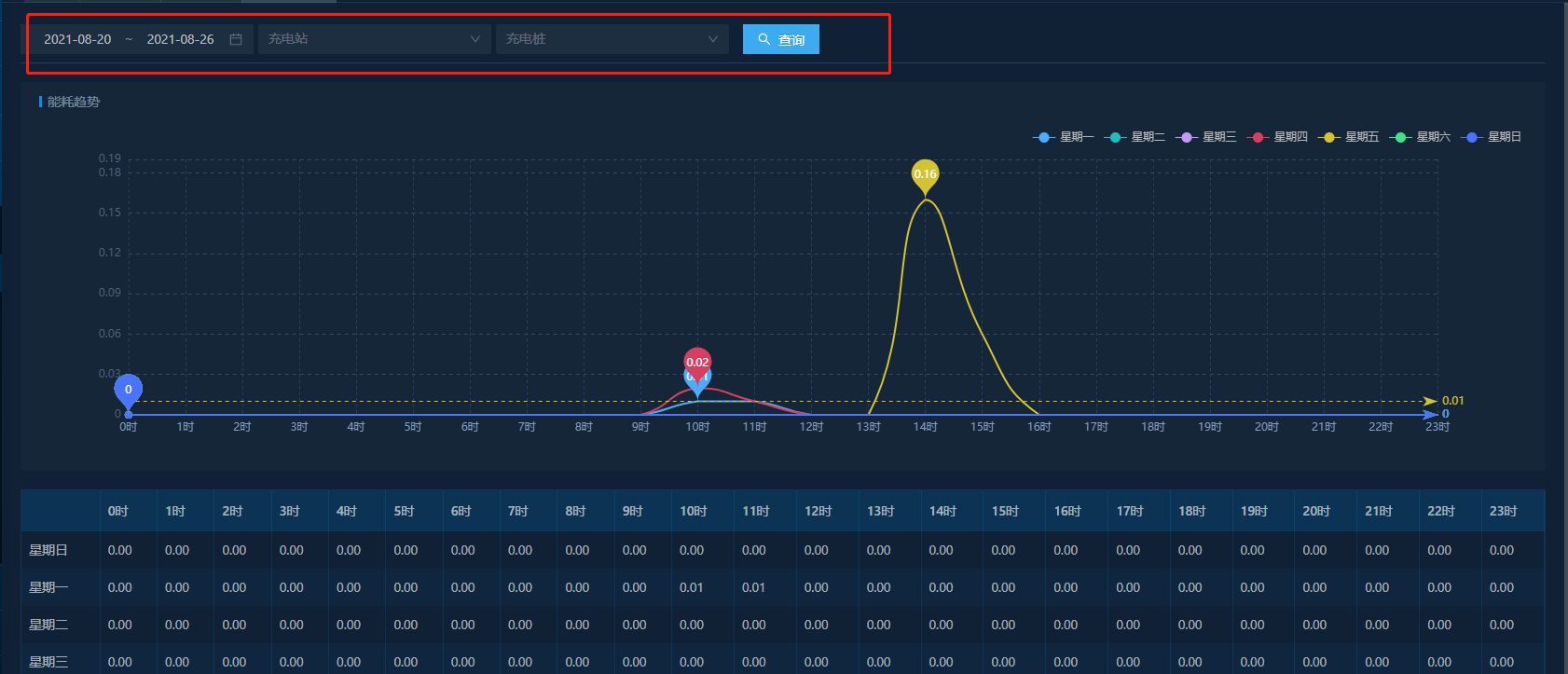Click the end date 2021-08-26 field
This screenshot has width=1568, height=674.
point(180,39)
